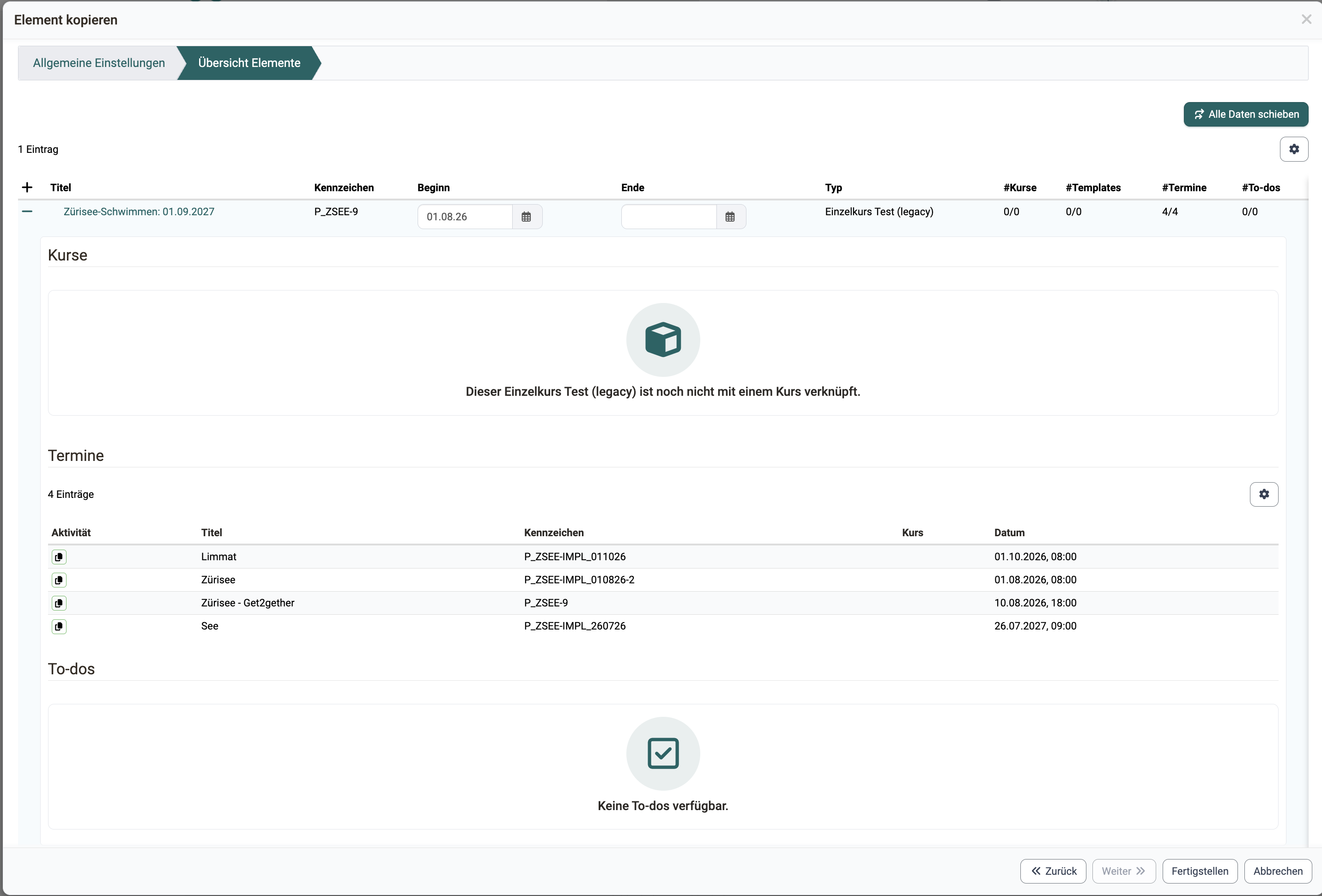The width and height of the screenshot is (1322, 896).
Task: Collapse the Zürisee-Schwimmen row details
Action: [27, 212]
